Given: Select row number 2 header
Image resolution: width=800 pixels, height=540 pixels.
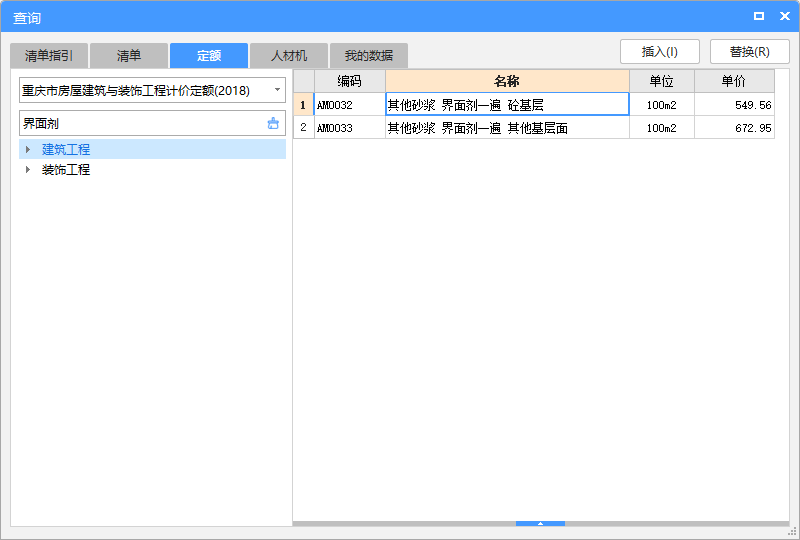Looking at the screenshot, I should (304, 127).
